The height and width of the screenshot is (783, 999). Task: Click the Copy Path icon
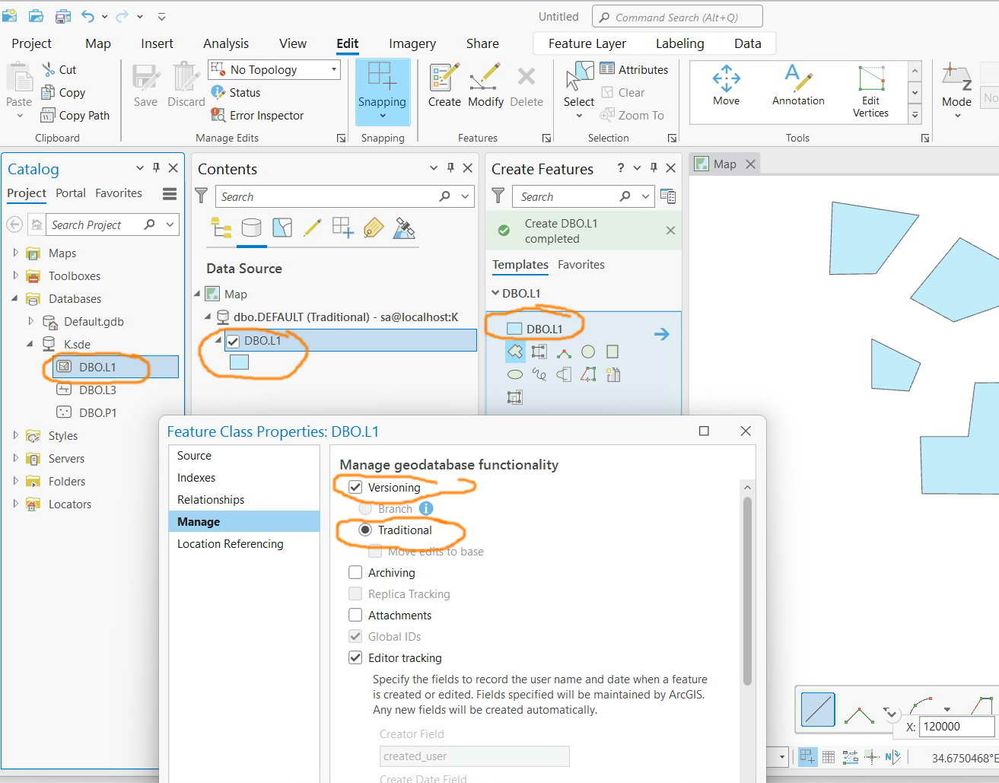48,115
